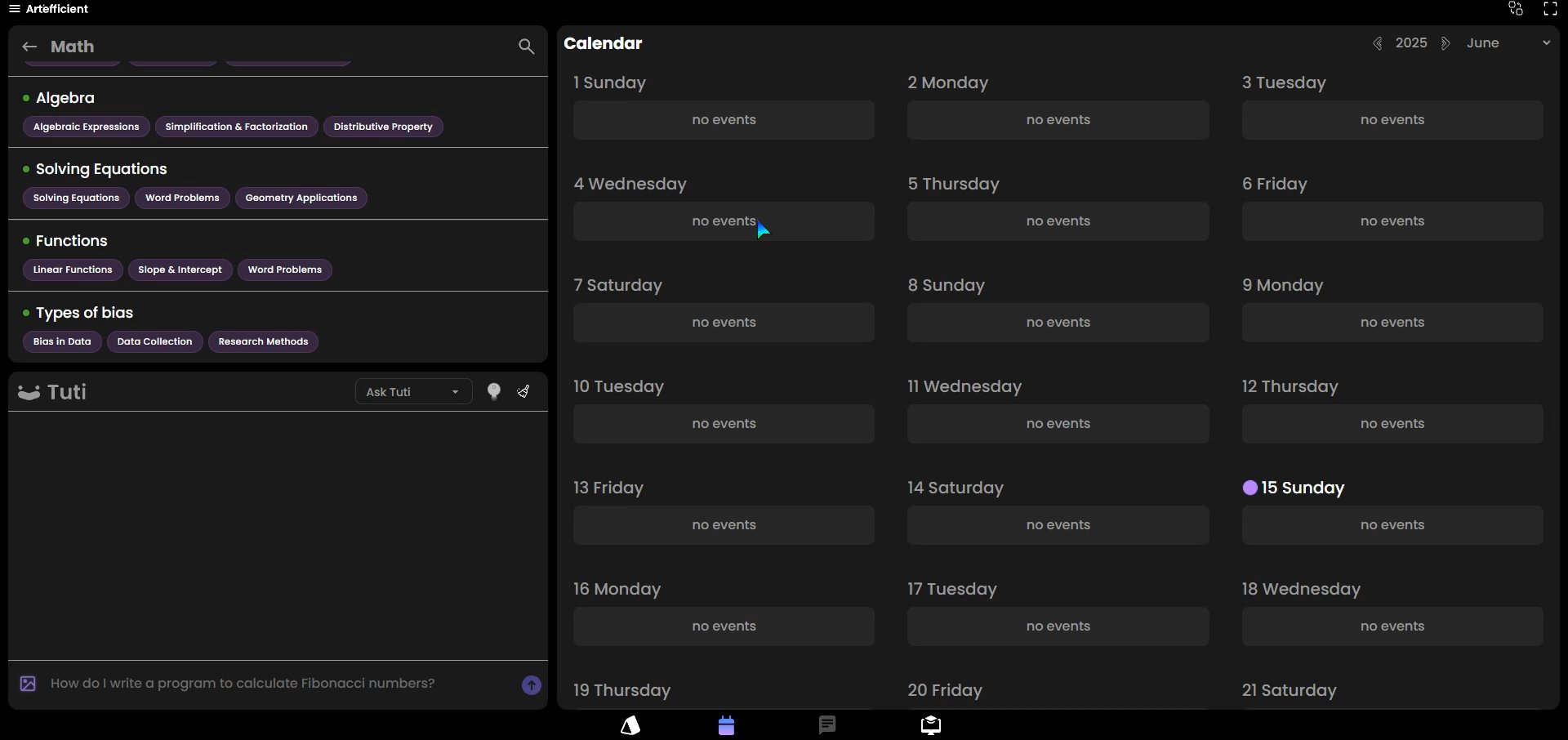This screenshot has width=1568, height=740.
Task: Send message with the purple arrow button
Action: click(x=531, y=685)
